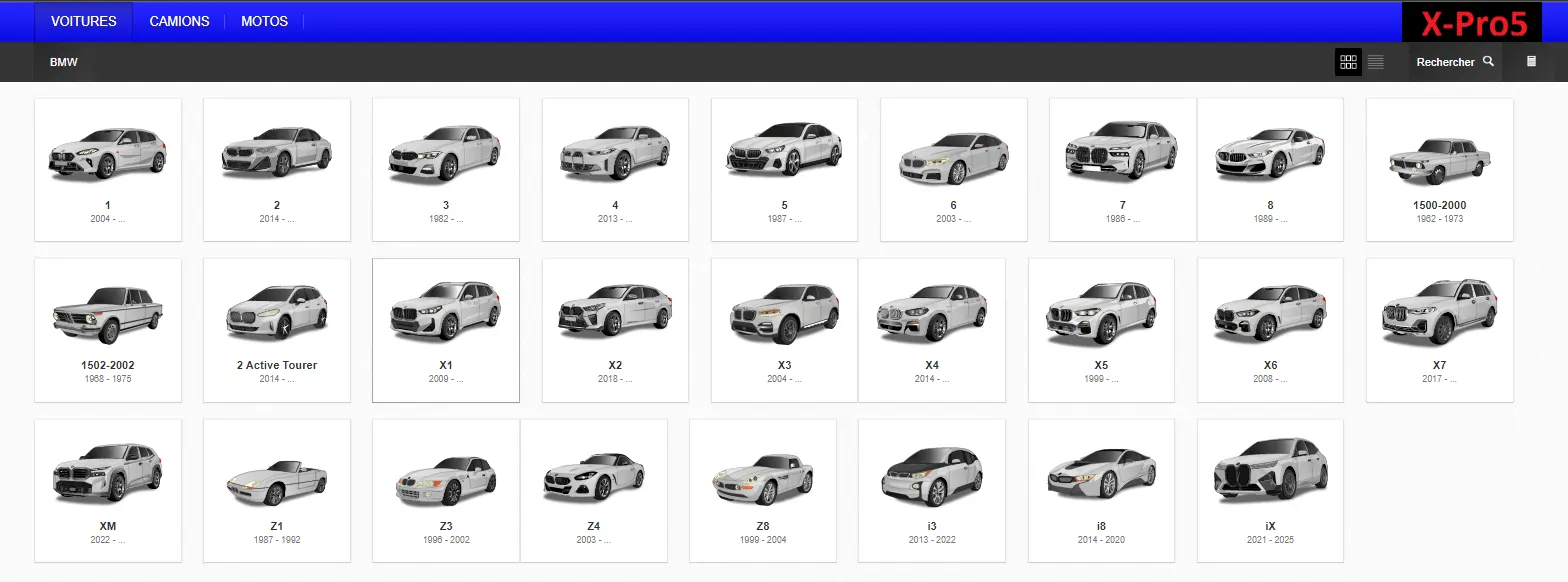This screenshot has width=1568, height=582.
Task: Click the '2014 - 2020' year text
Action: pos(1102,540)
